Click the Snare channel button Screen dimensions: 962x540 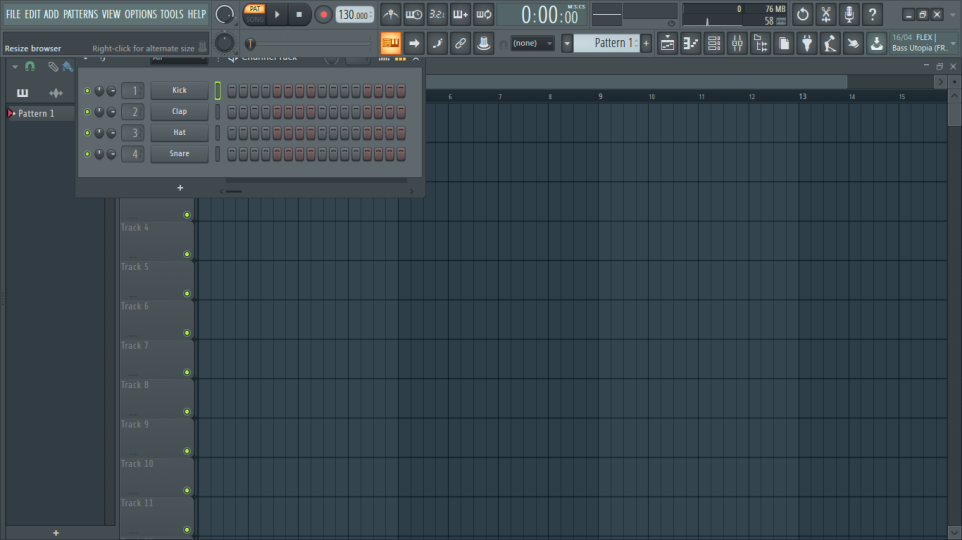coord(179,154)
